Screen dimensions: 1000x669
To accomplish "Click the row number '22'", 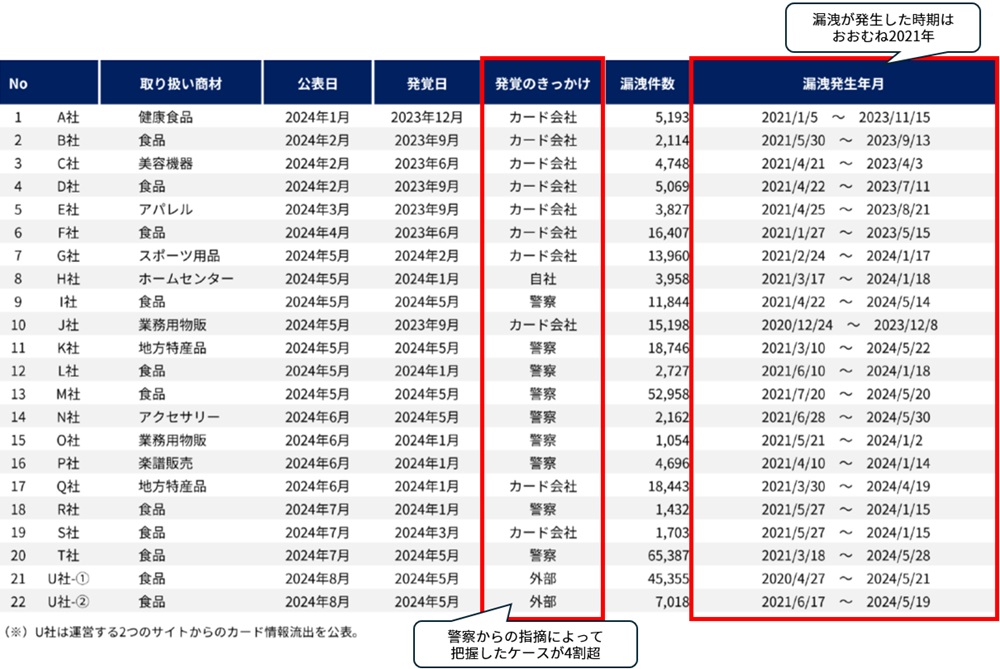I will coord(18,601).
